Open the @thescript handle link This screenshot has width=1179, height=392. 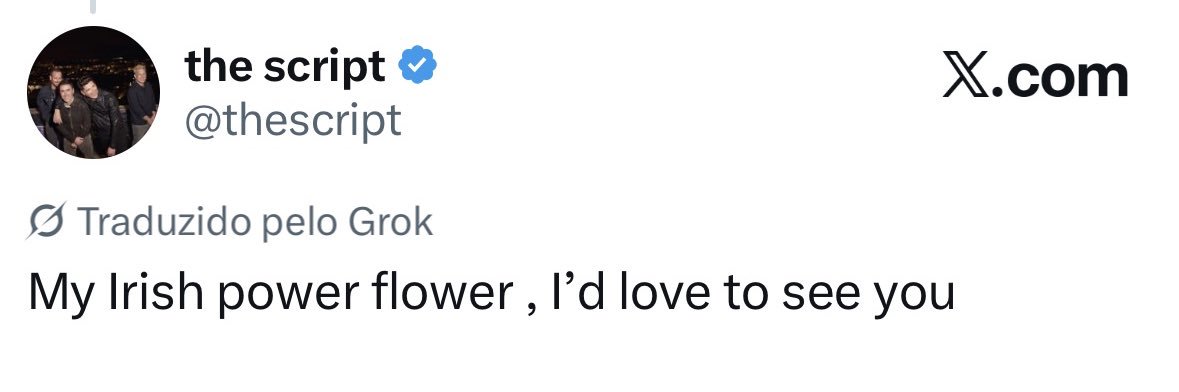tap(293, 120)
